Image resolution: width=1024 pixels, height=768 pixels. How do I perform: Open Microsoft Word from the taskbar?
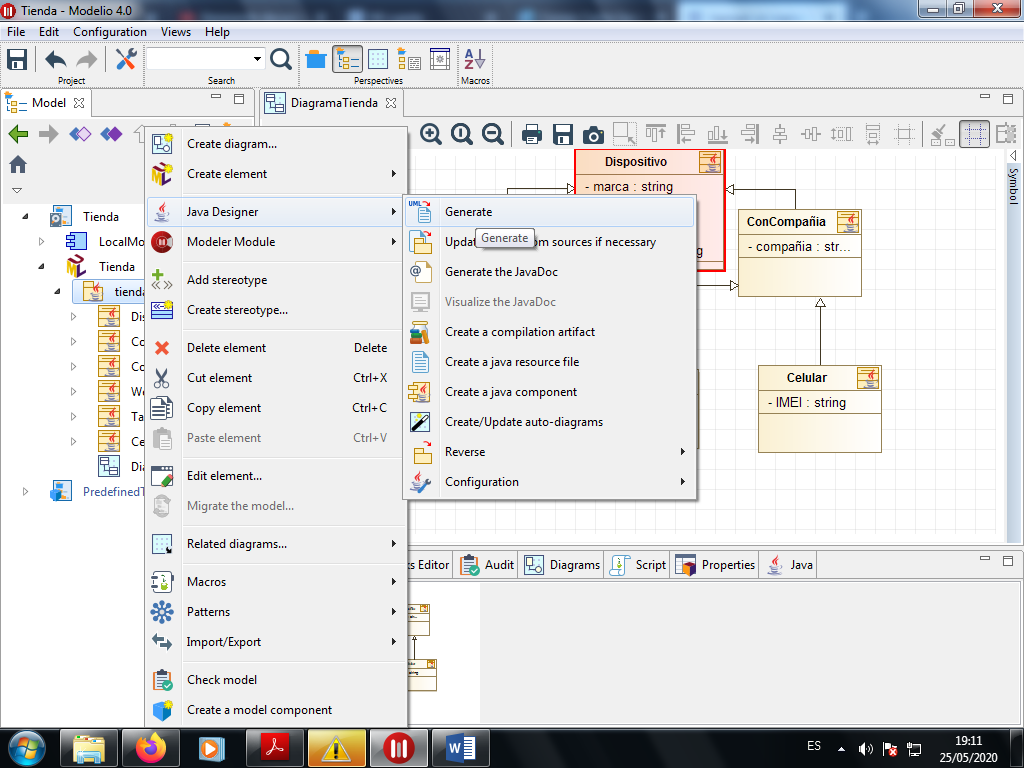point(460,748)
